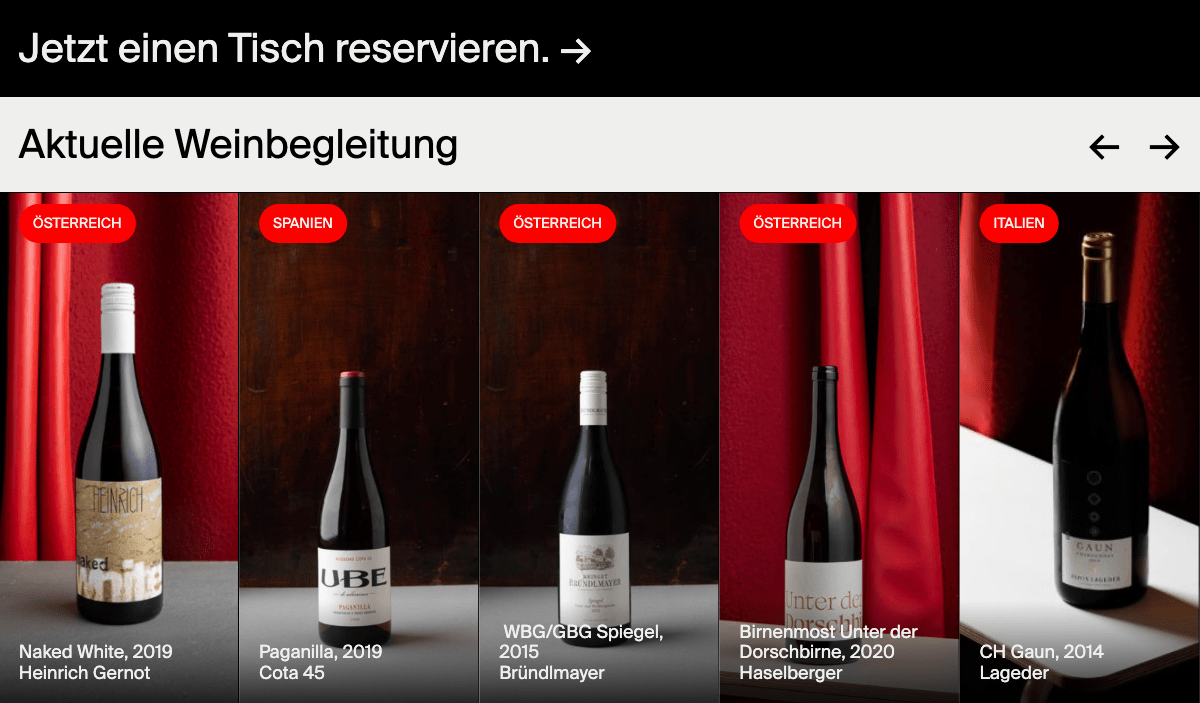Viewport: 1200px width, 703px height.
Task: Click the next wine right arrow
Action: click(1164, 147)
